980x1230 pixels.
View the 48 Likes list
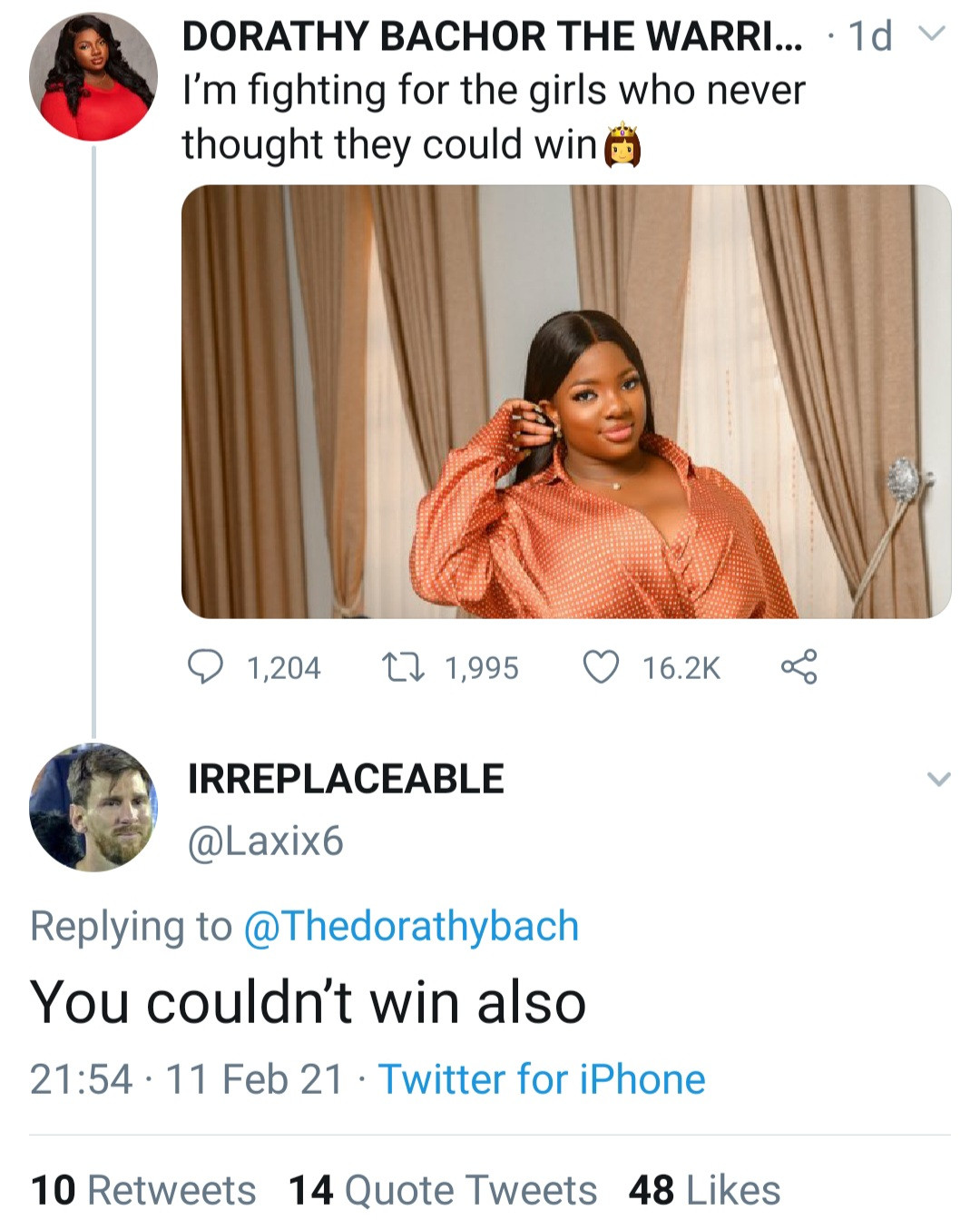[704, 1190]
